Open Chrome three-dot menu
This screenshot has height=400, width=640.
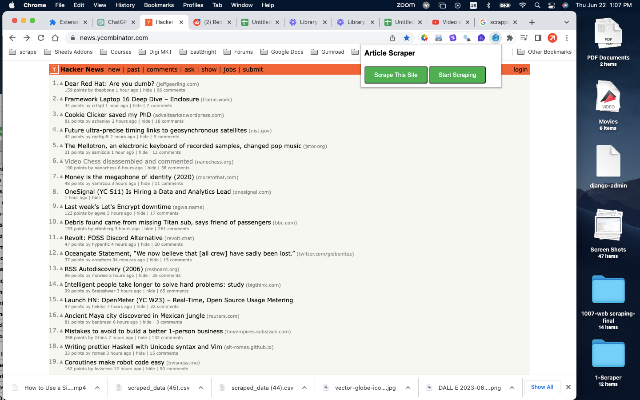pos(567,38)
